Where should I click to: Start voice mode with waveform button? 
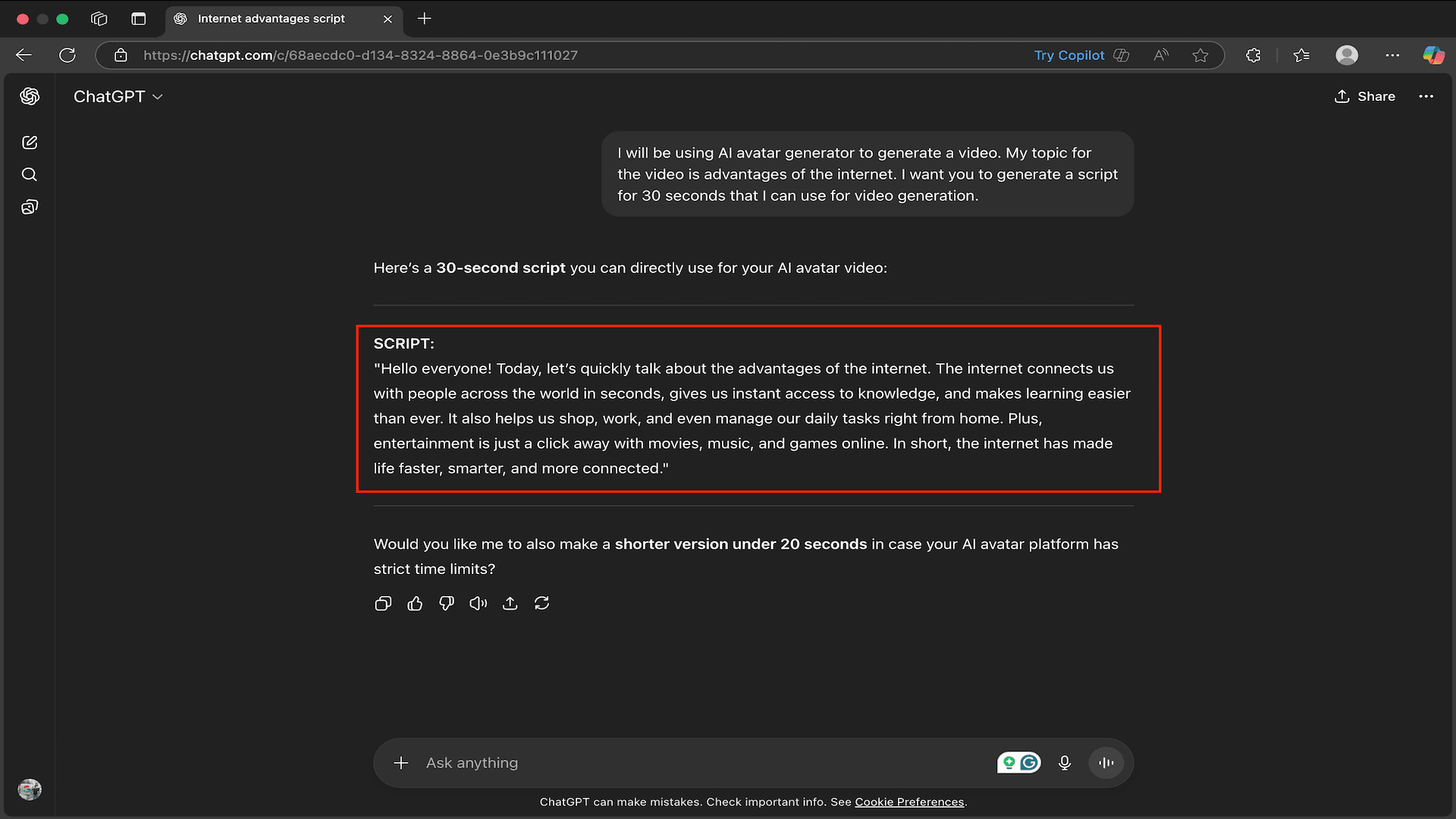pyautogui.click(x=1106, y=763)
